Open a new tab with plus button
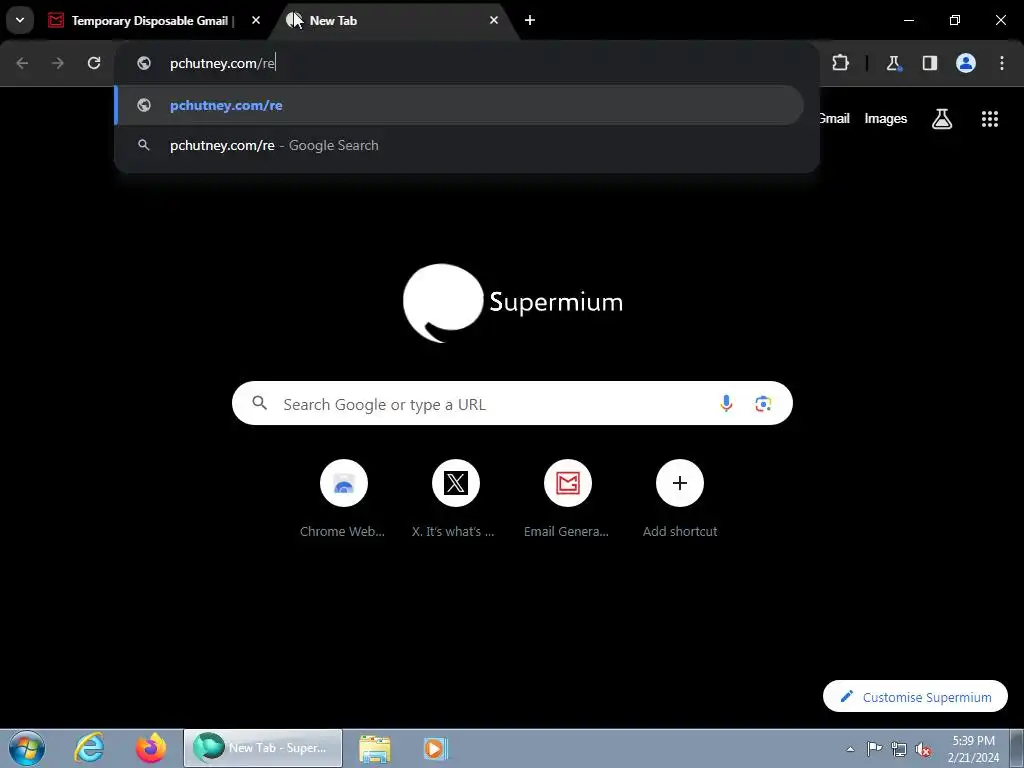The image size is (1024, 768). [530, 20]
